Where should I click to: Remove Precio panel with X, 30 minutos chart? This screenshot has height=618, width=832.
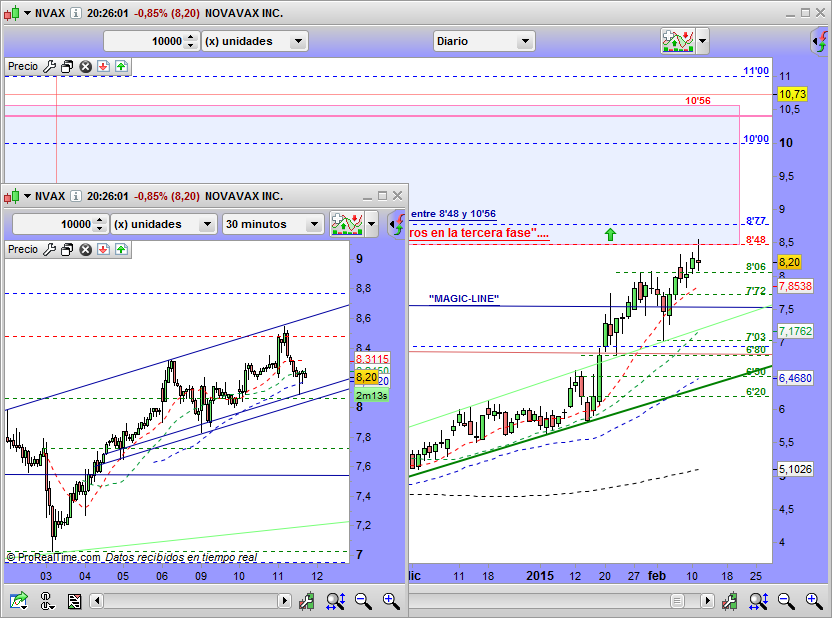pos(85,249)
